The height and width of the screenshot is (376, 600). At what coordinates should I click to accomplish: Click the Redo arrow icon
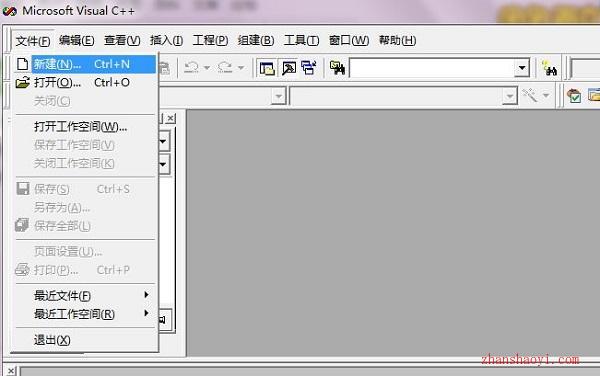point(225,68)
